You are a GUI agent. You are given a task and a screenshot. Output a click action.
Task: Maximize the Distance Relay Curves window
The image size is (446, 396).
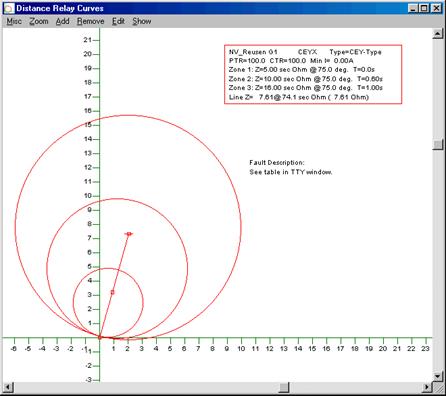click(x=424, y=8)
